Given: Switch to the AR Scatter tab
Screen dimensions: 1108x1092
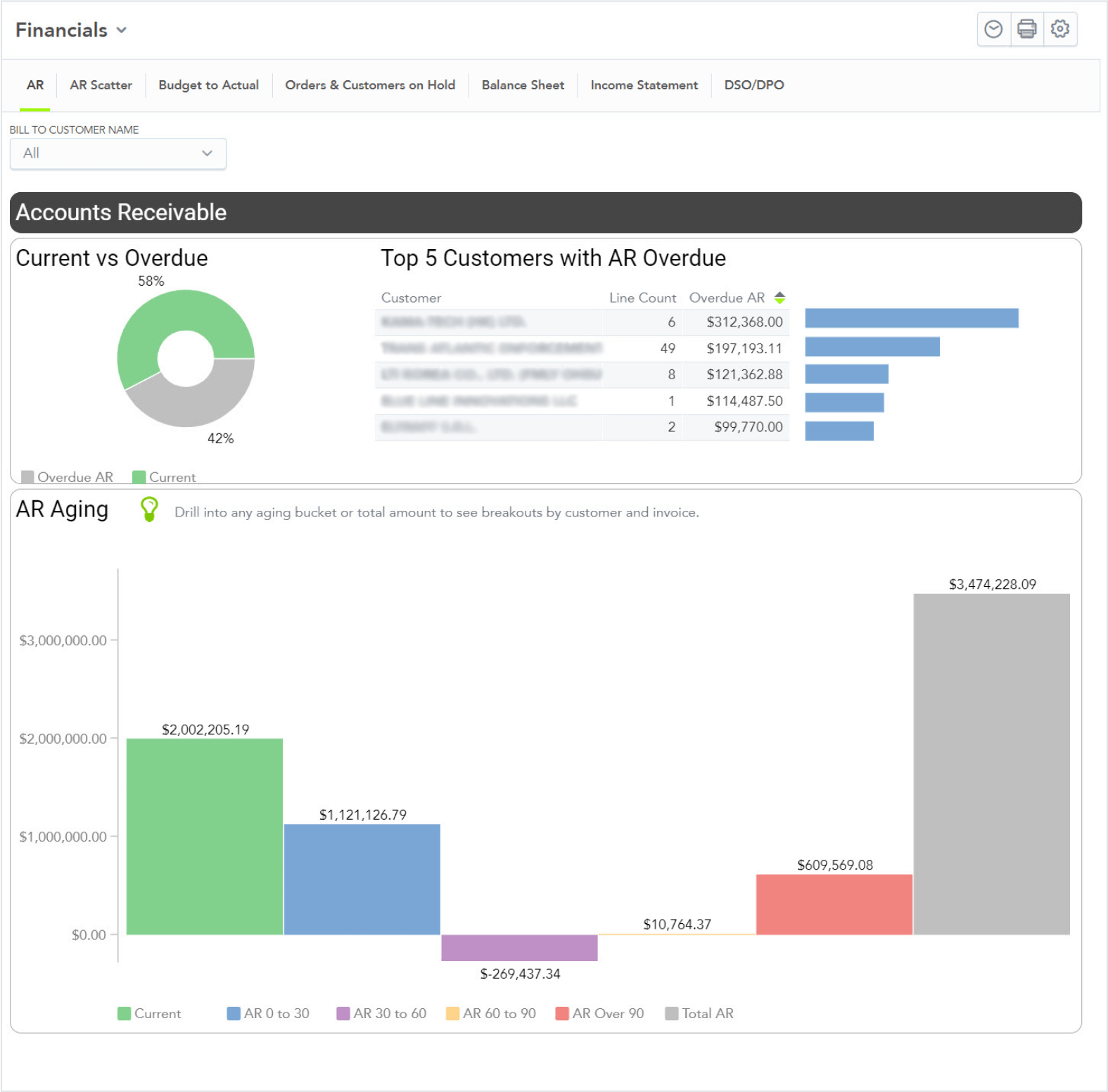Looking at the screenshot, I should pyautogui.click(x=101, y=85).
